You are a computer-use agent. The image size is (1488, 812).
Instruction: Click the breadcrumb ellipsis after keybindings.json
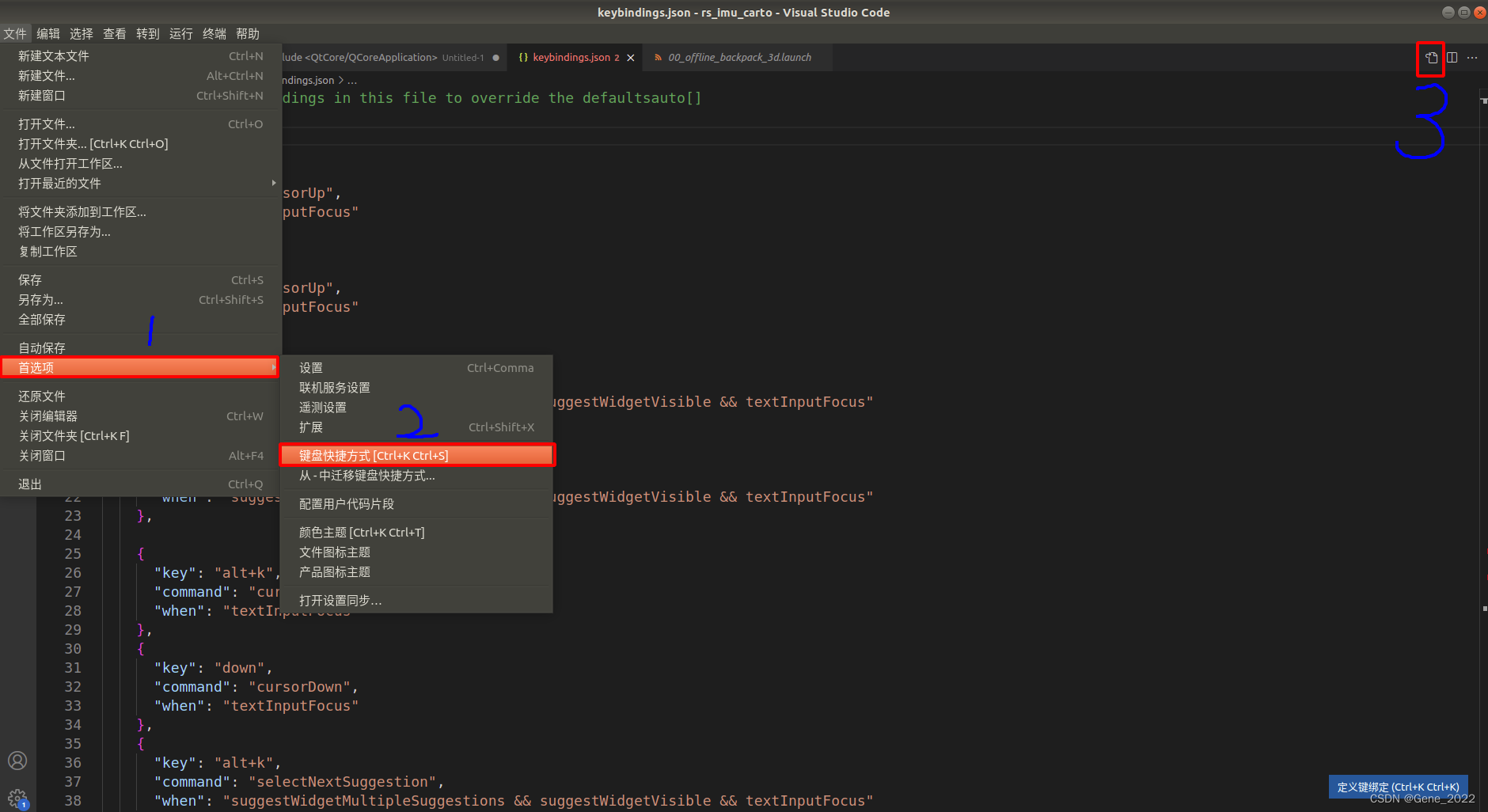pos(352,81)
